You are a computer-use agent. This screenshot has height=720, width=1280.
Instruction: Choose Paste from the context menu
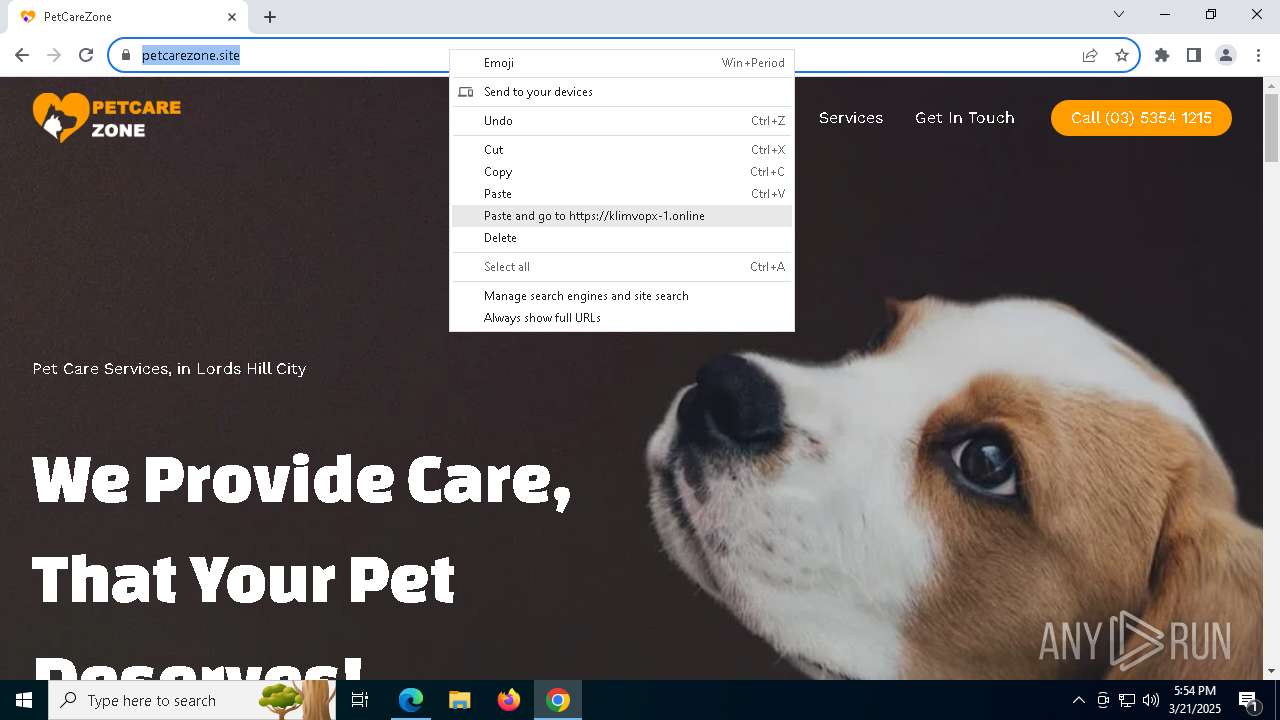[x=622, y=194]
